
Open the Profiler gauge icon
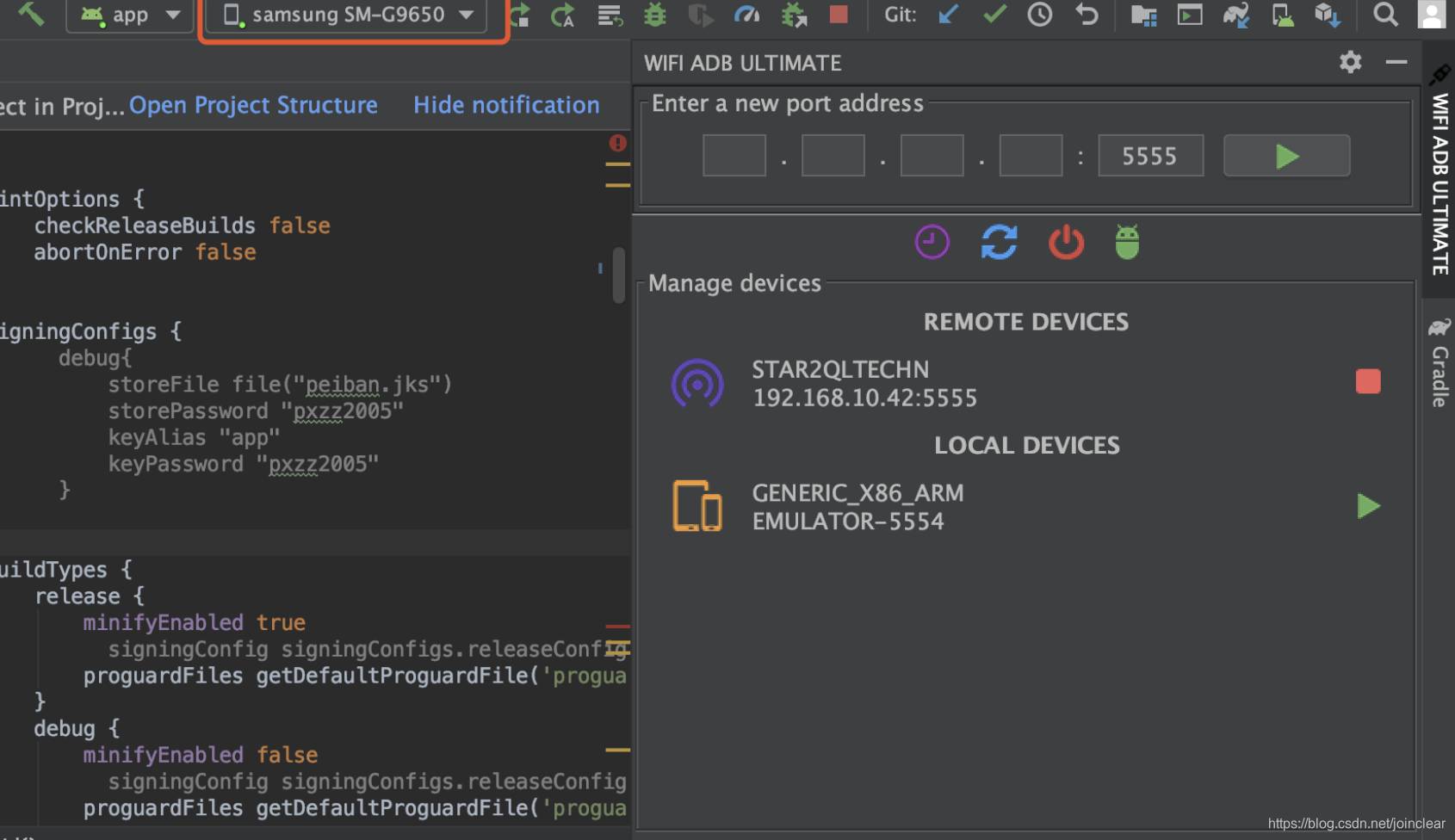[746, 15]
